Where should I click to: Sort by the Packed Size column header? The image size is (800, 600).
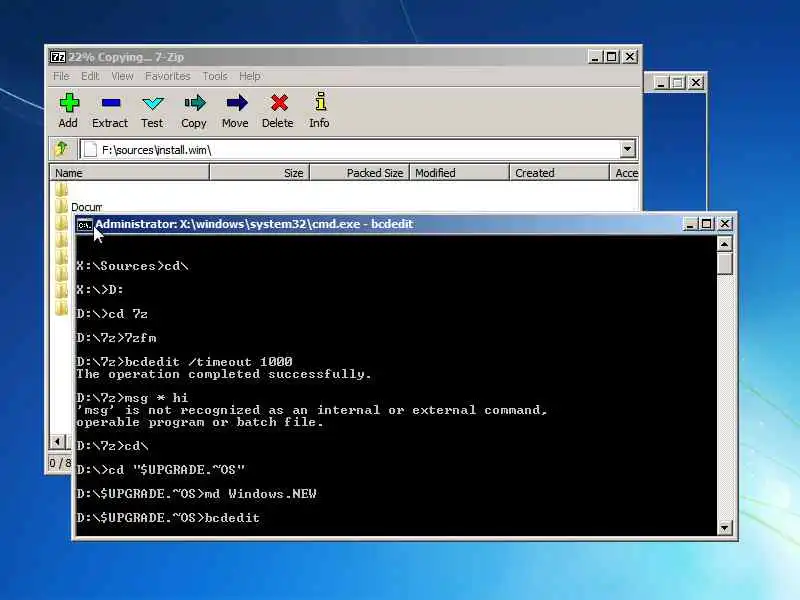(x=360, y=173)
